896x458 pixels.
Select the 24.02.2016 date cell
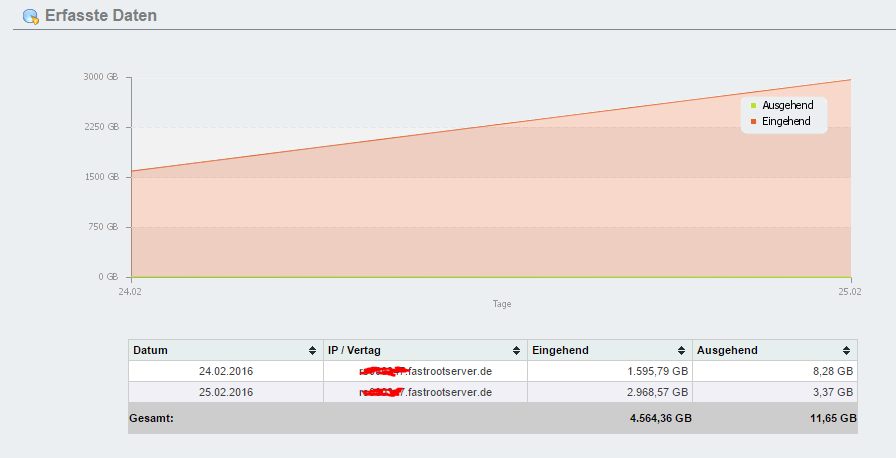[x=225, y=371]
